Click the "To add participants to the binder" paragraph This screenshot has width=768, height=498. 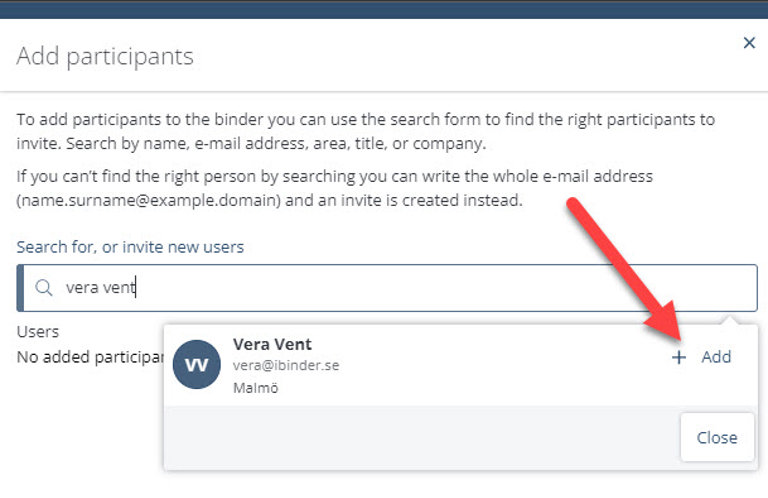tap(366, 131)
